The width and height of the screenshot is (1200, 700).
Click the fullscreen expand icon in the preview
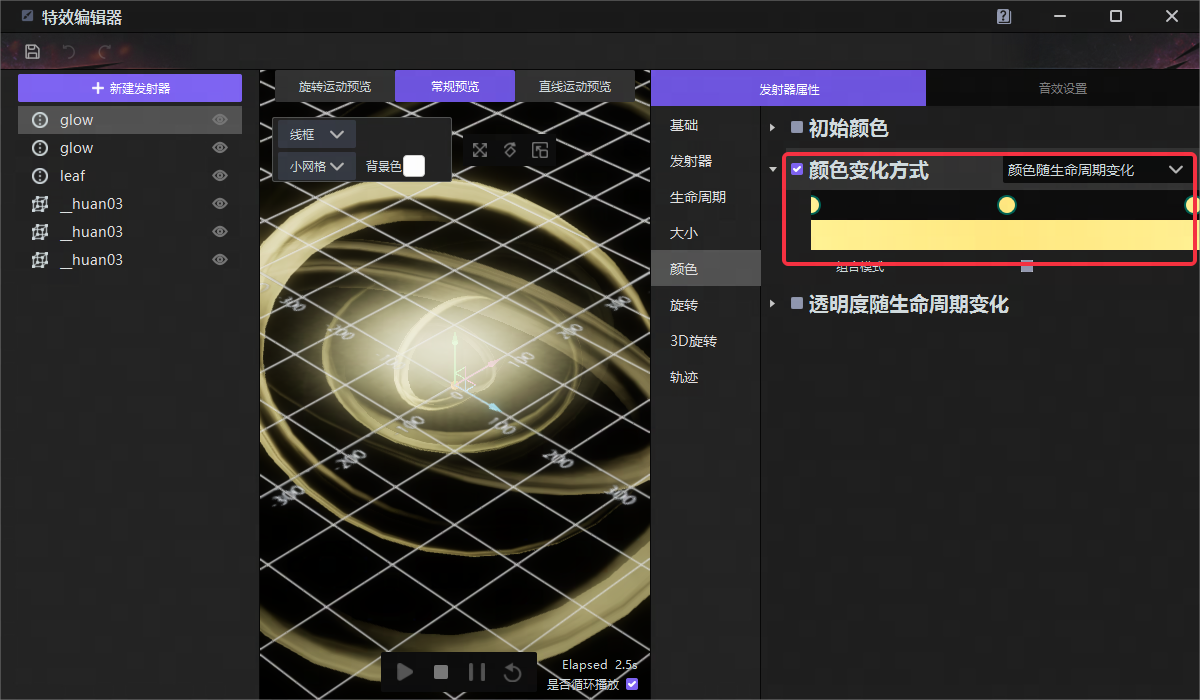[480, 150]
